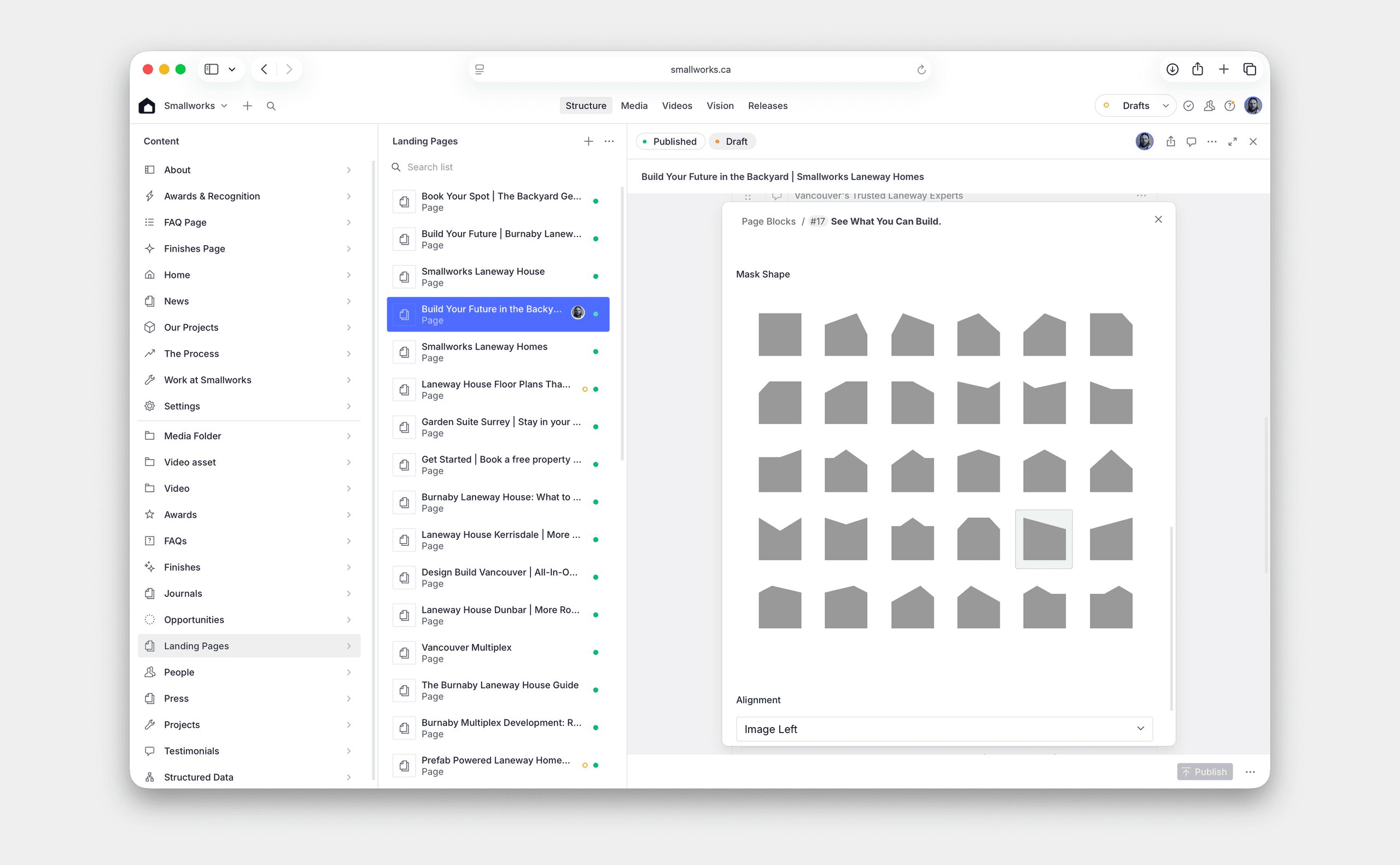Close the See What You Can Build dialog
This screenshot has height=865, width=1400.
1158,220
